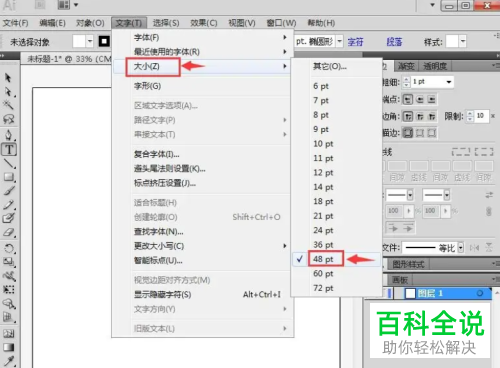Select the Selection (black arrow) tool
Viewport: 500px width, 368px height.
(x=8, y=78)
